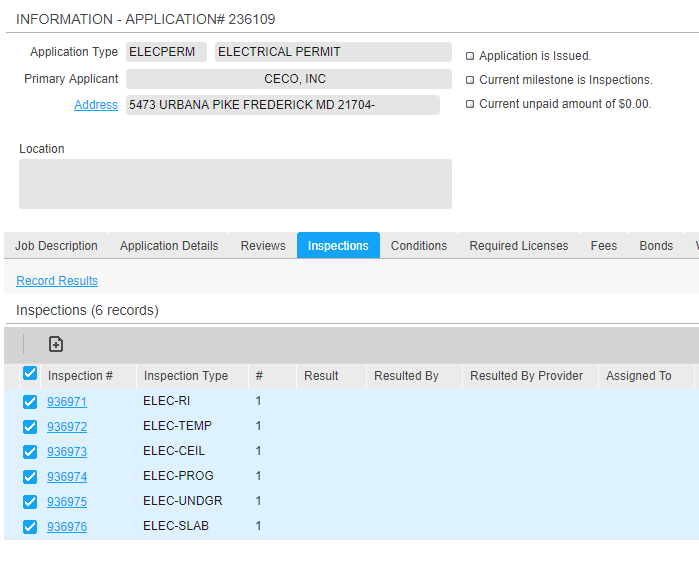Open inspection number 936976 link
Image resolution: width=699 pixels, height=569 pixels.
point(67,527)
